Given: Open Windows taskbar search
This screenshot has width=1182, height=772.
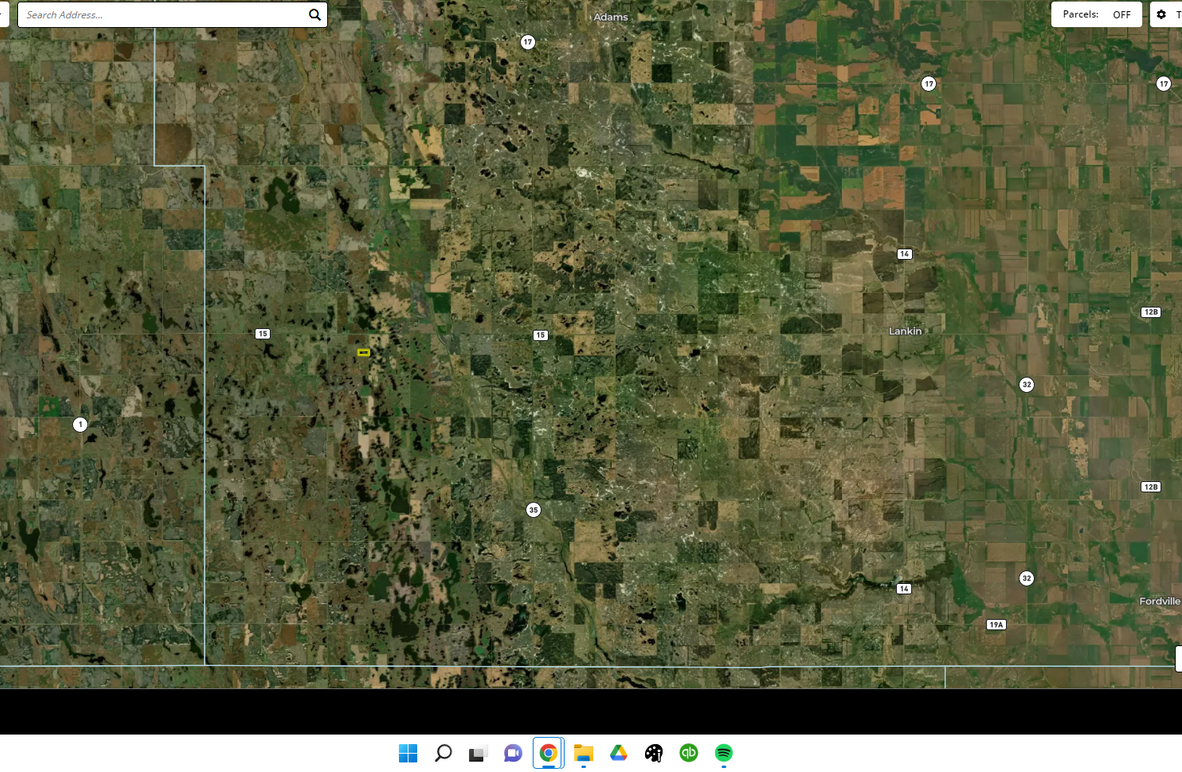Looking at the screenshot, I should (x=443, y=753).
